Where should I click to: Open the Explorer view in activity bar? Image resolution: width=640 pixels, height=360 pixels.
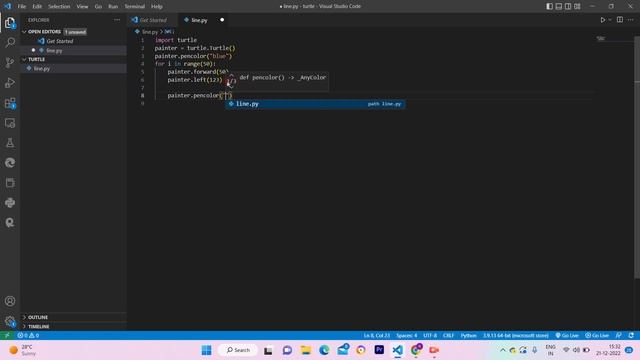point(10,23)
